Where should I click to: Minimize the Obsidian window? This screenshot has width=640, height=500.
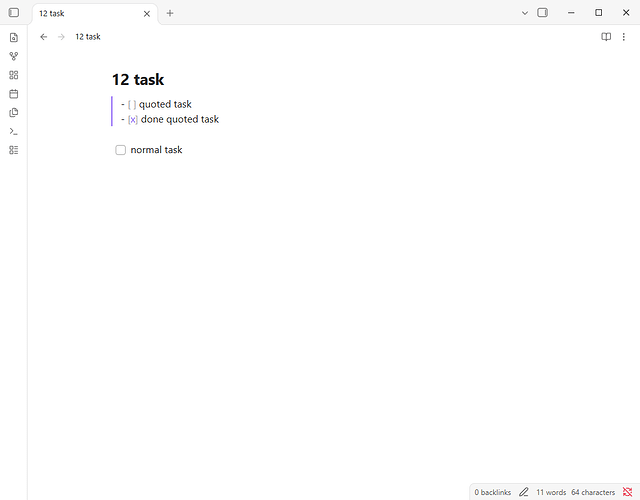(571, 13)
